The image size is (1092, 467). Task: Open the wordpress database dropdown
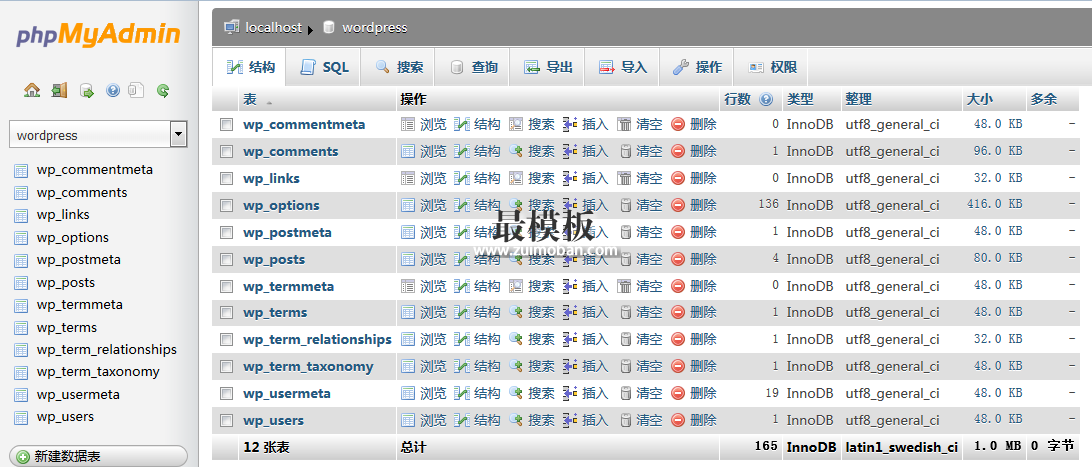coord(98,134)
